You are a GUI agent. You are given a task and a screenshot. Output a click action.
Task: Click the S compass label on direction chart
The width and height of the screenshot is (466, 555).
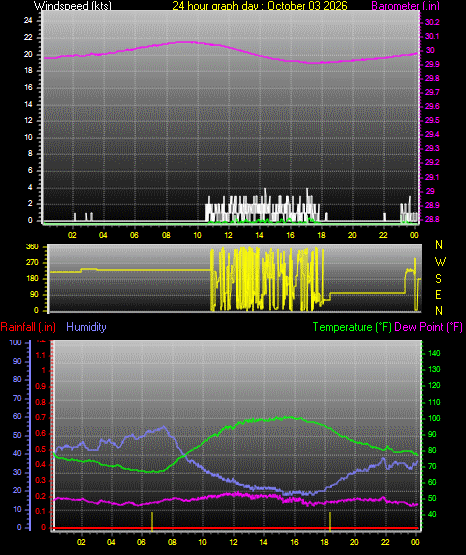click(x=438, y=279)
